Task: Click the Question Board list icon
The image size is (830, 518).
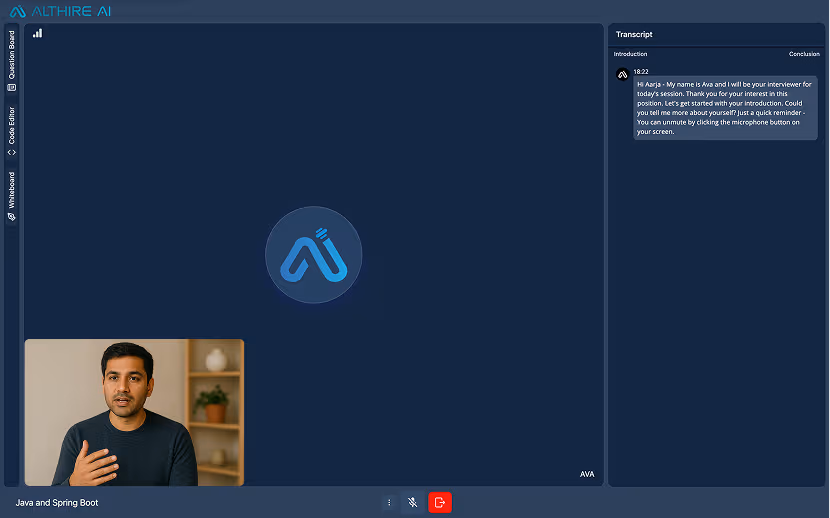Action: (x=12, y=88)
